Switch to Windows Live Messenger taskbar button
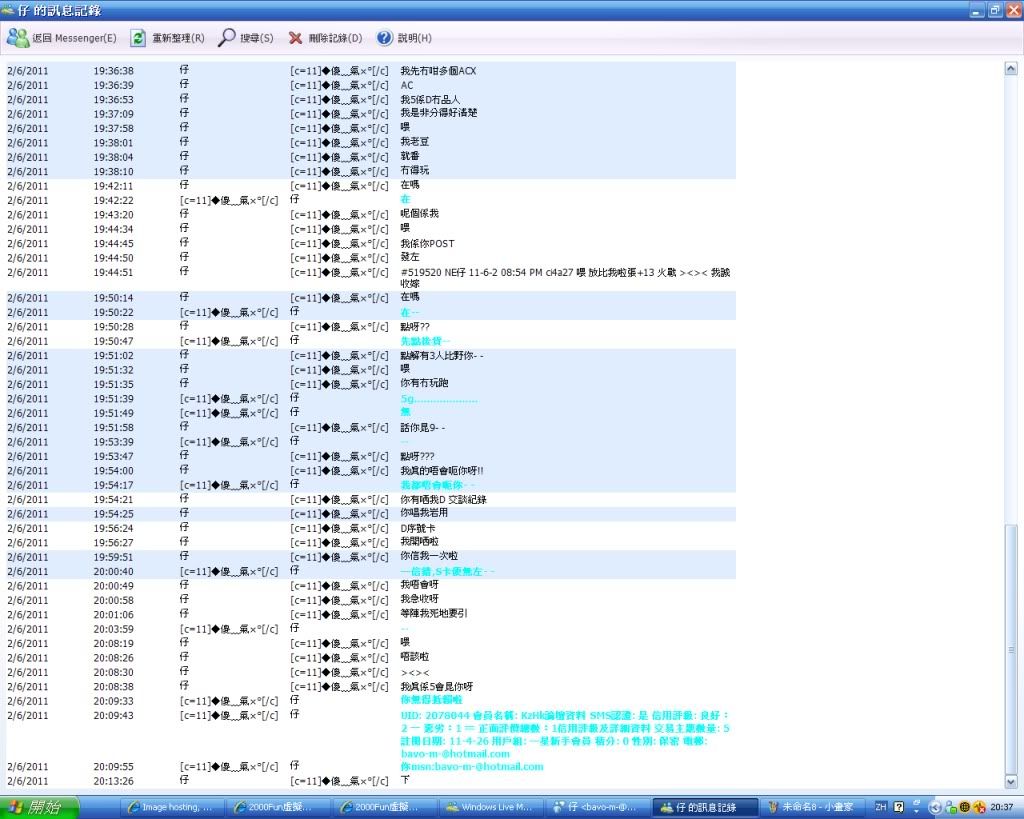This screenshot has width=1024, height=819. 490,807
